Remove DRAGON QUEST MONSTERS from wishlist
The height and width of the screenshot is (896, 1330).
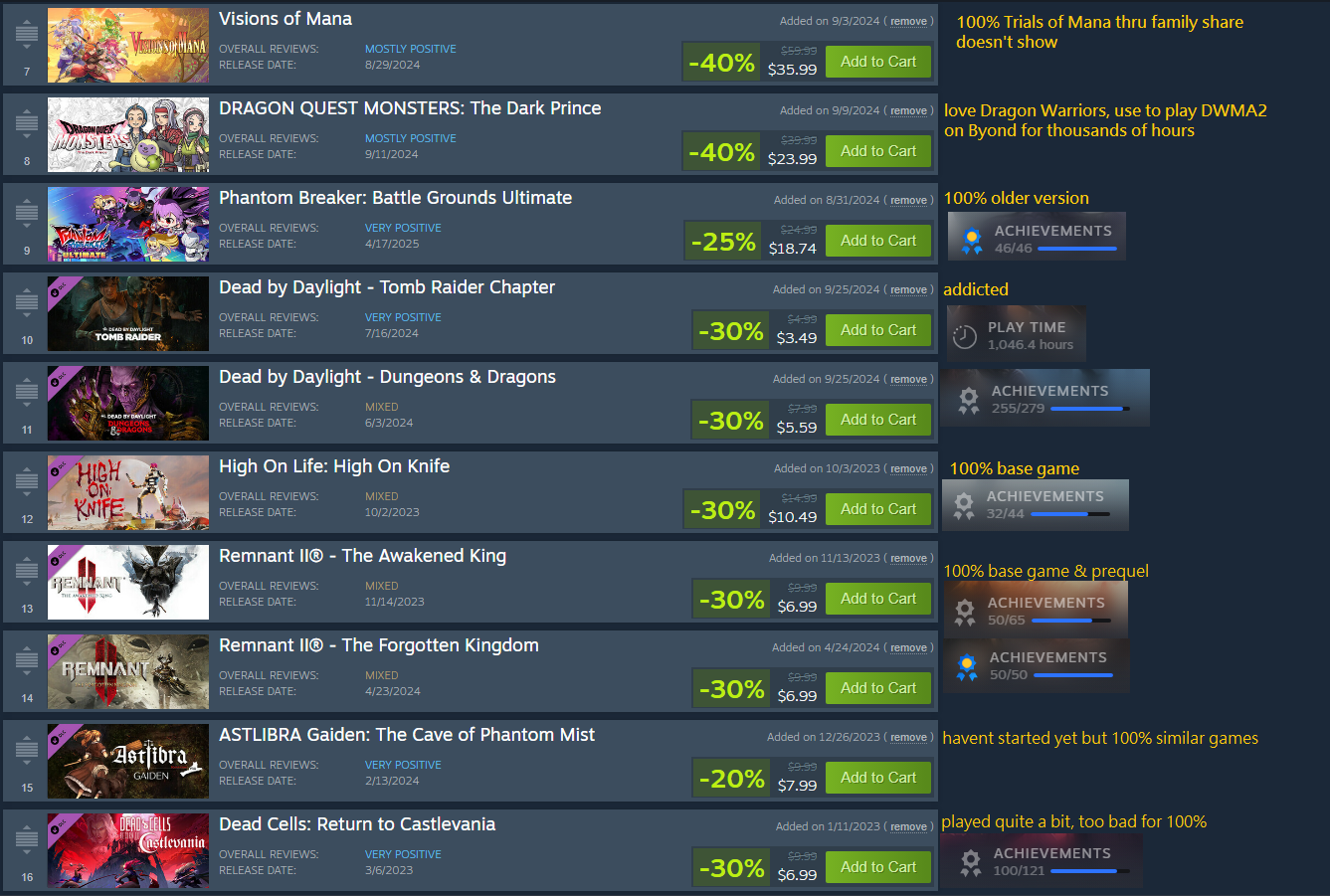coord(908,110)
